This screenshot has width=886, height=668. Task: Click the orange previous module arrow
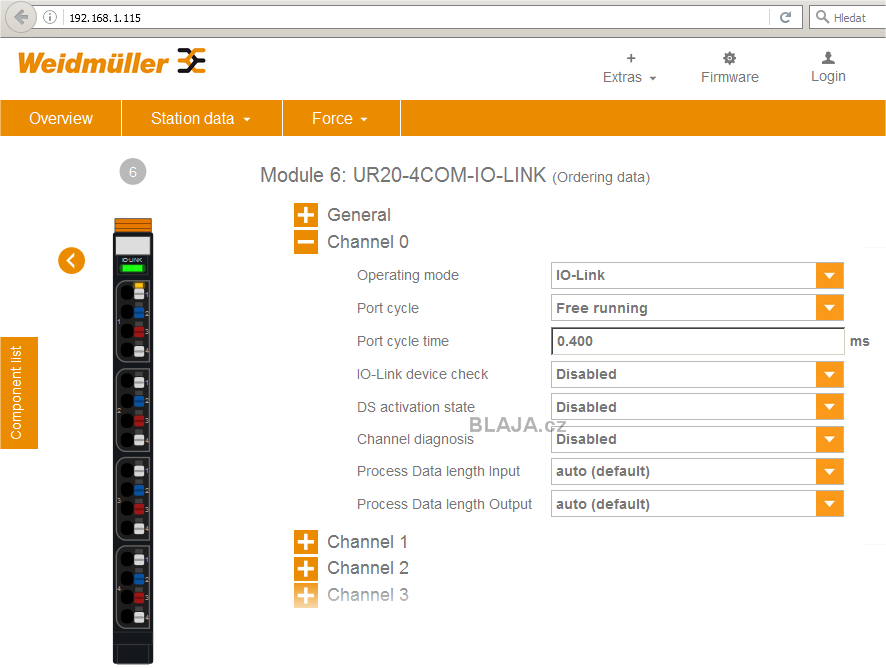tap(71, 261)
